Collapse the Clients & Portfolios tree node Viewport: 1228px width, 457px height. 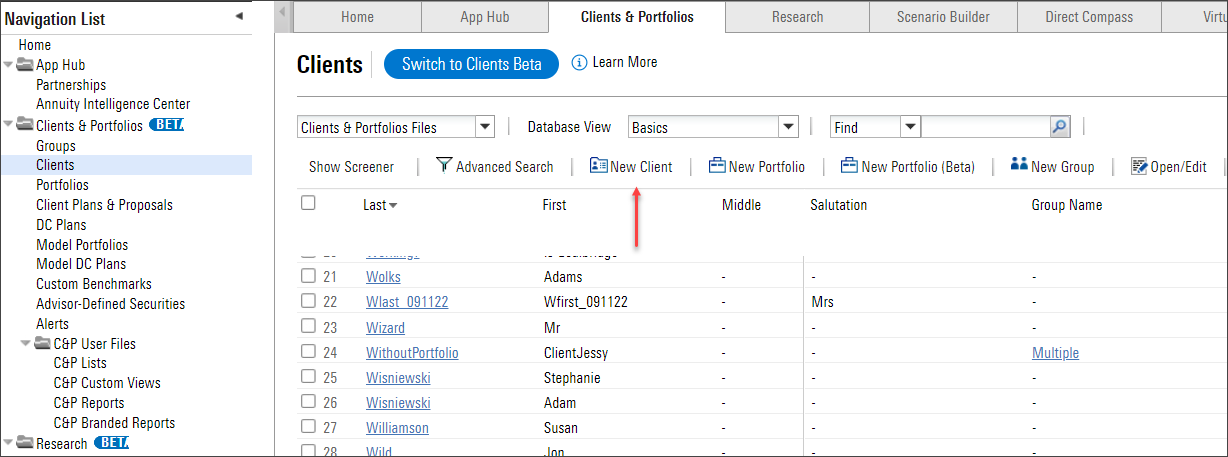[x=9, y=125]
